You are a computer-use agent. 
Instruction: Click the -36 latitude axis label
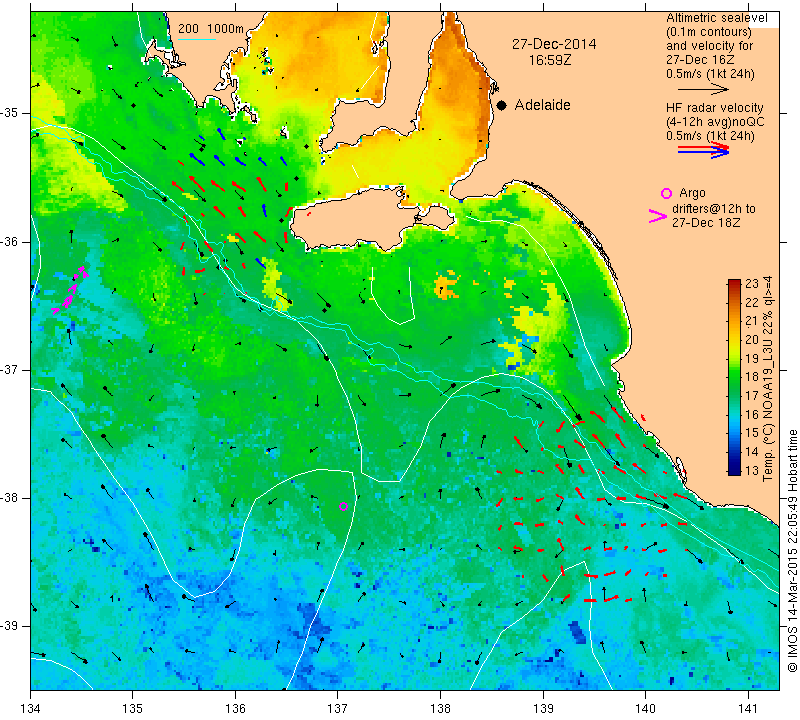pos(9,241)
